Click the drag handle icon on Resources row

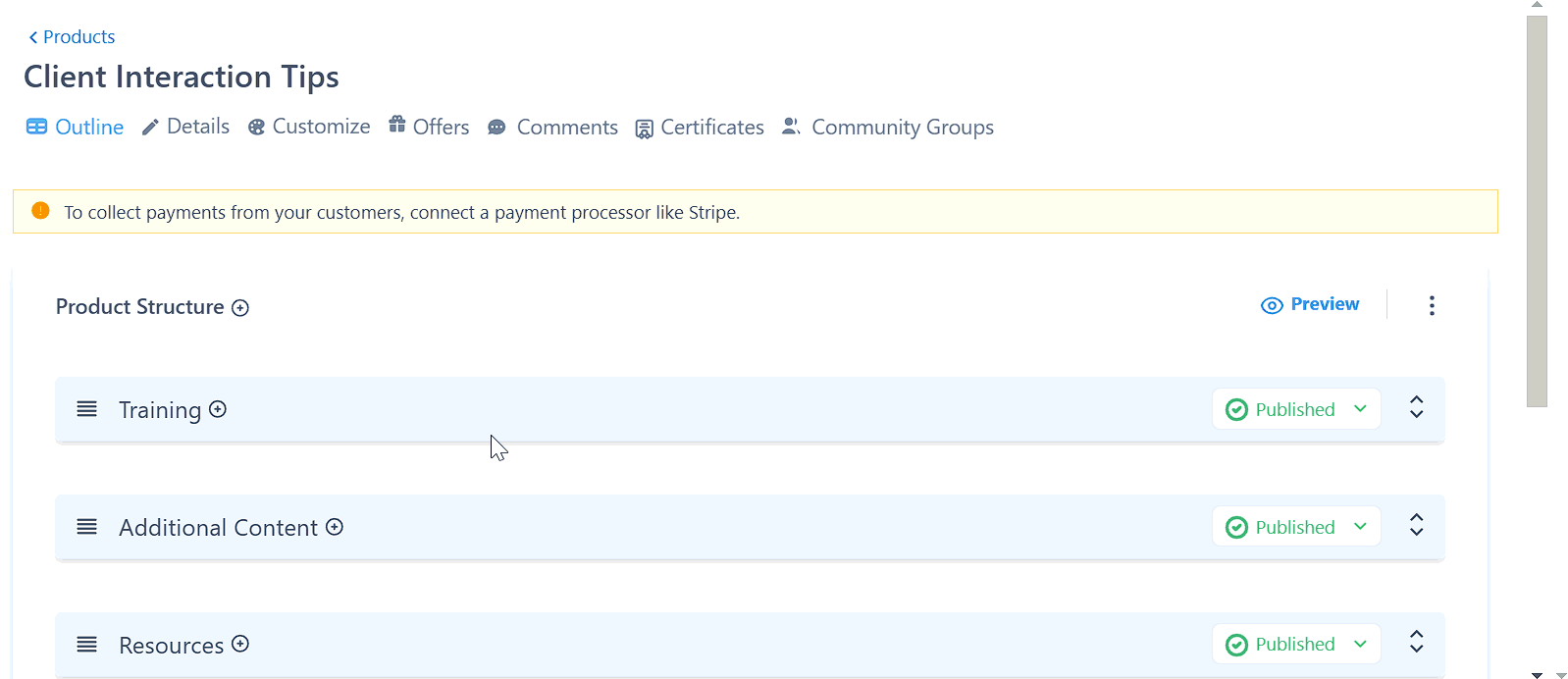(x=87, y=645)
